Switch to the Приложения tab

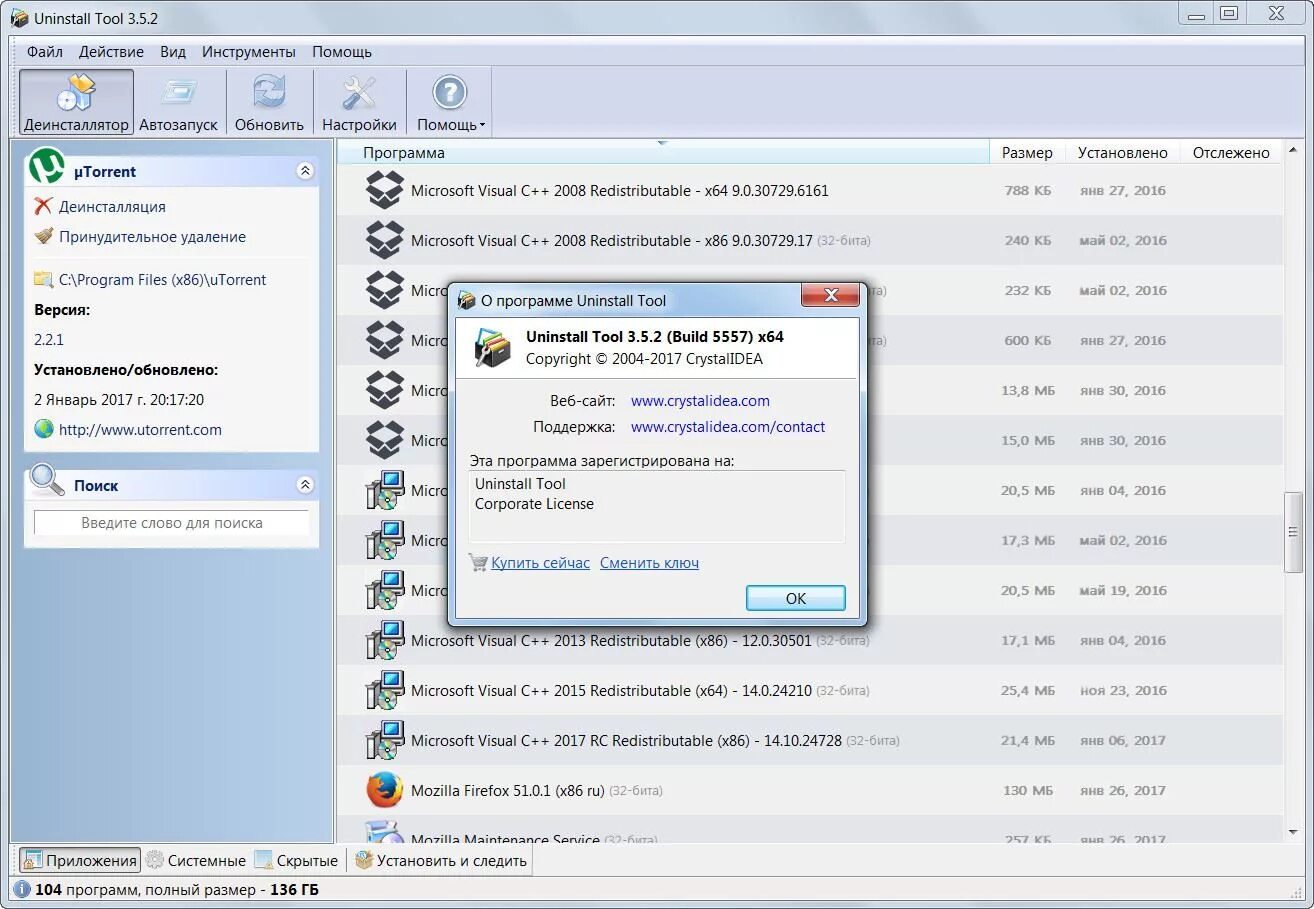pyautogui.click(x=79, y=860)
